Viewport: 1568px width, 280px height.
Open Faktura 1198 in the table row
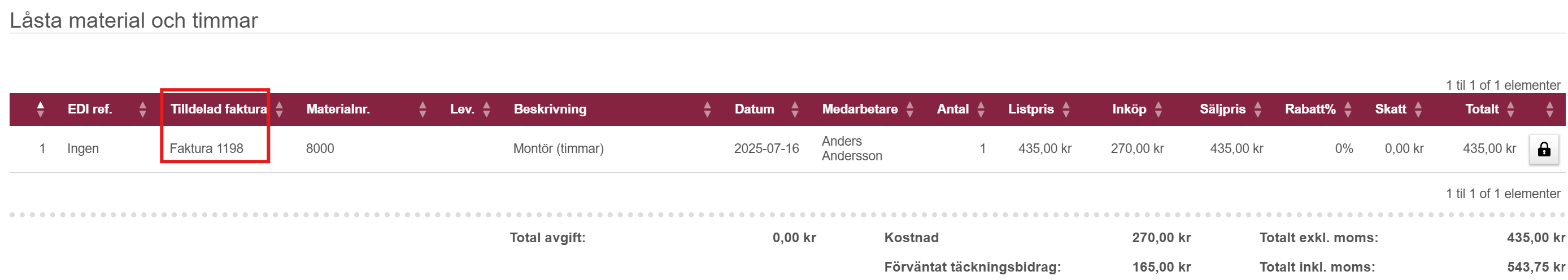[x=206, y=148]
